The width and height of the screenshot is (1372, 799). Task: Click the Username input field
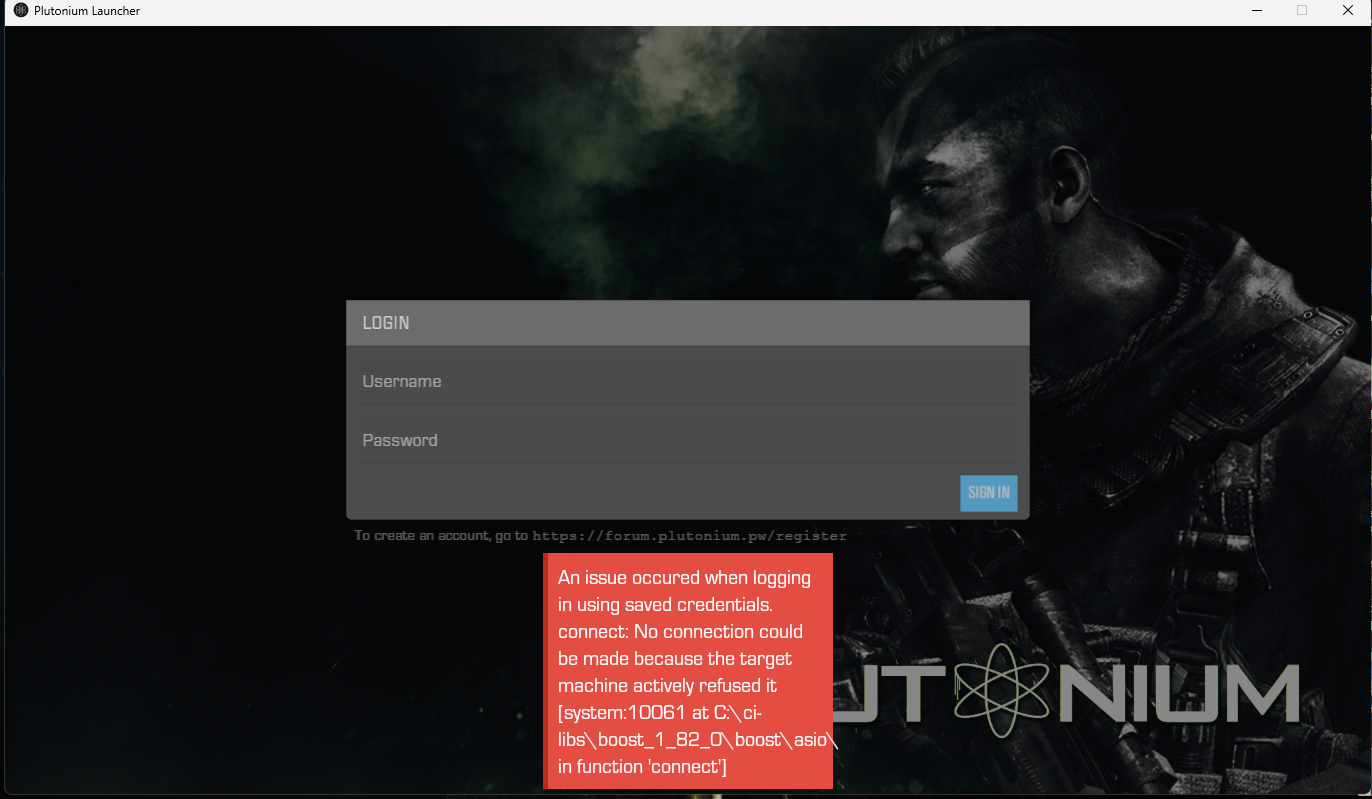[687, 382]
